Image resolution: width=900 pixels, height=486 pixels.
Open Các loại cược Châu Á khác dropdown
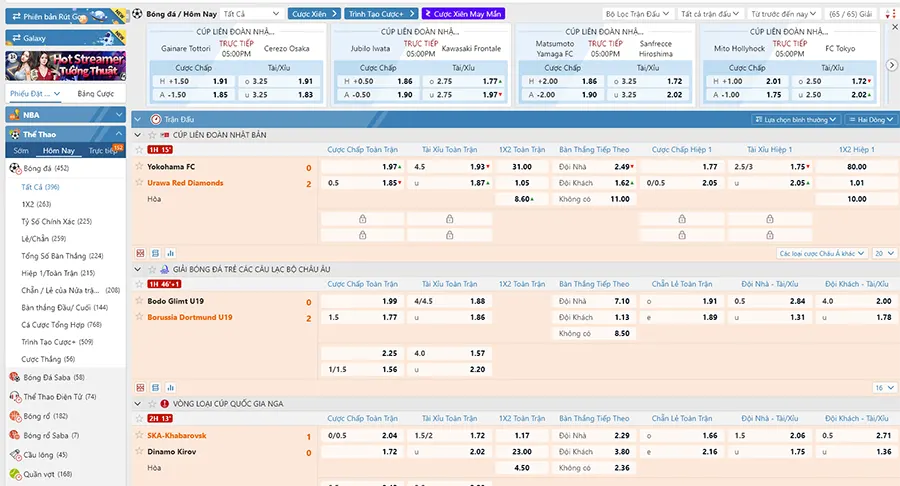tap(822, 253)
